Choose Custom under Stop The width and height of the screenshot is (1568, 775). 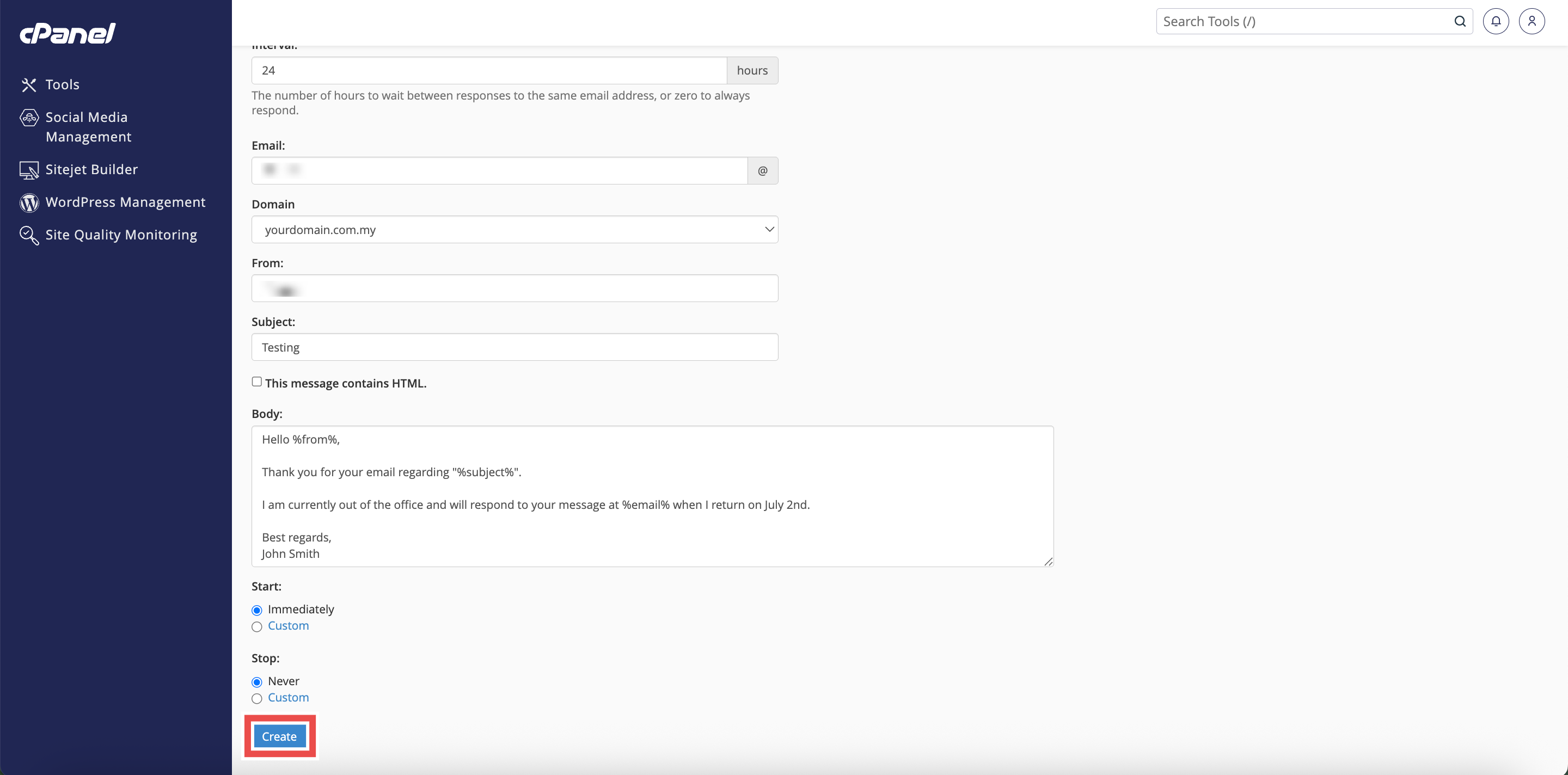(x=257, y=698)
